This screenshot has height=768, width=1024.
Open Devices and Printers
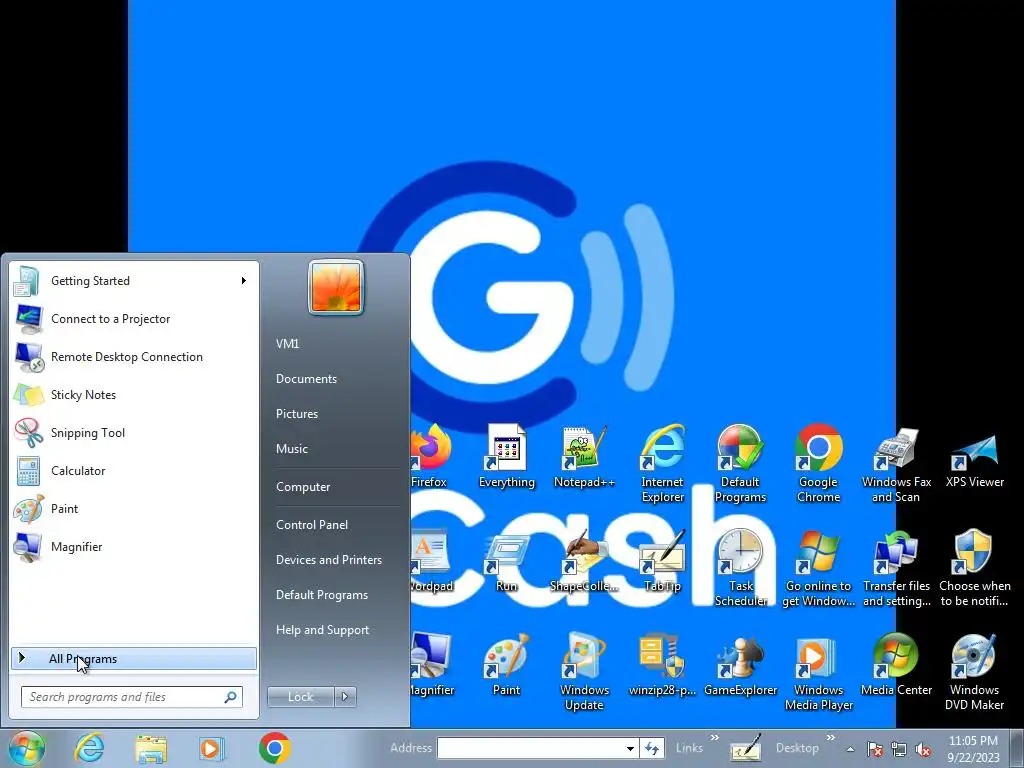tap(329, 560)
